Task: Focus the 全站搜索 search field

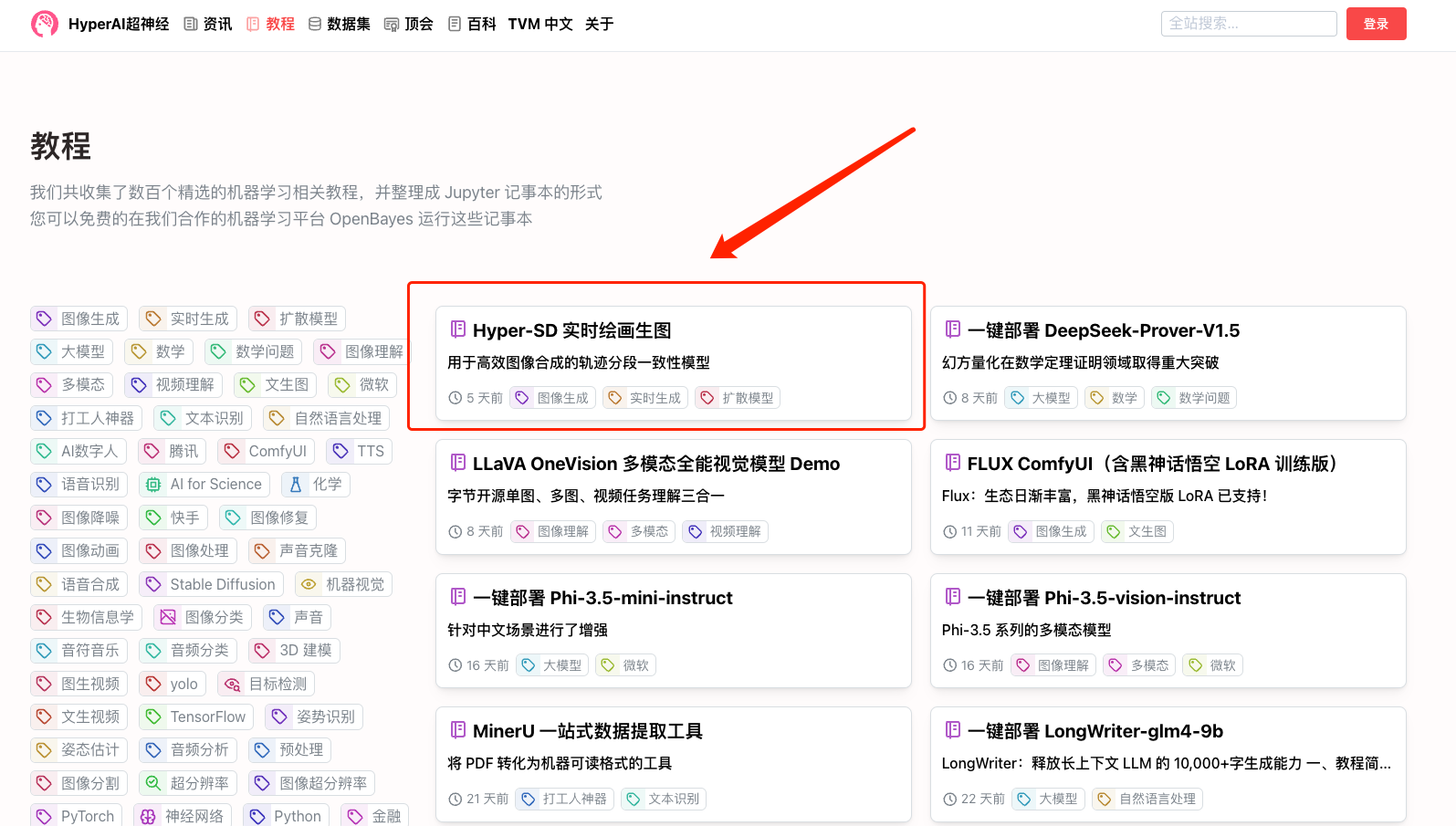Action: (1248, 24)
